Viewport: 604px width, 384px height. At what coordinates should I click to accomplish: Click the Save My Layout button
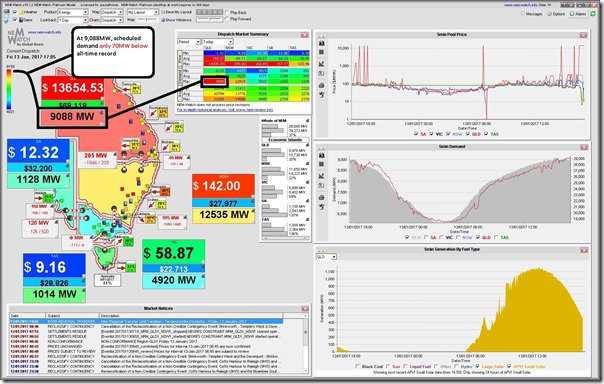pos(177,12)
